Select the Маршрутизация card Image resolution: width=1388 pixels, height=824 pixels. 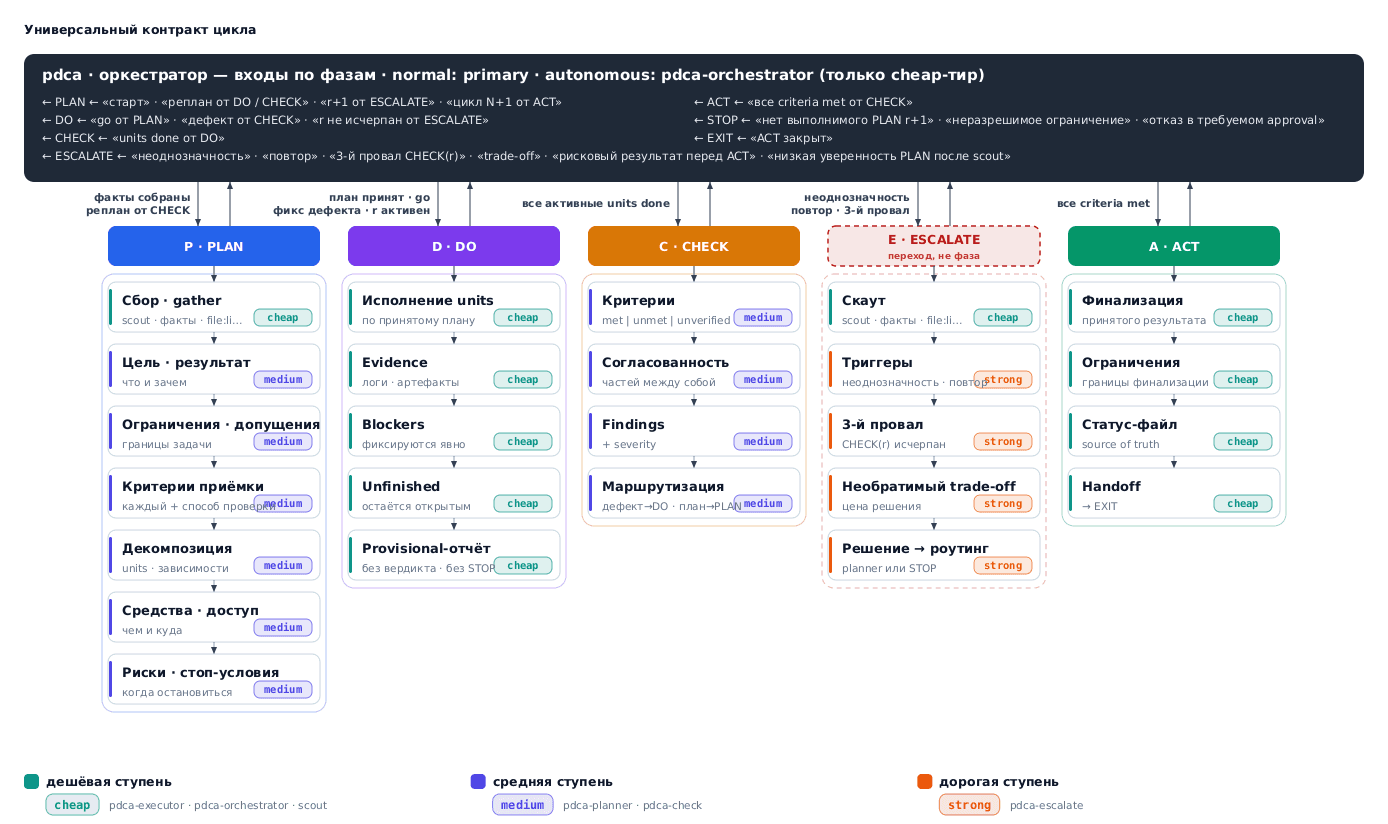click(x=694, y=493)
